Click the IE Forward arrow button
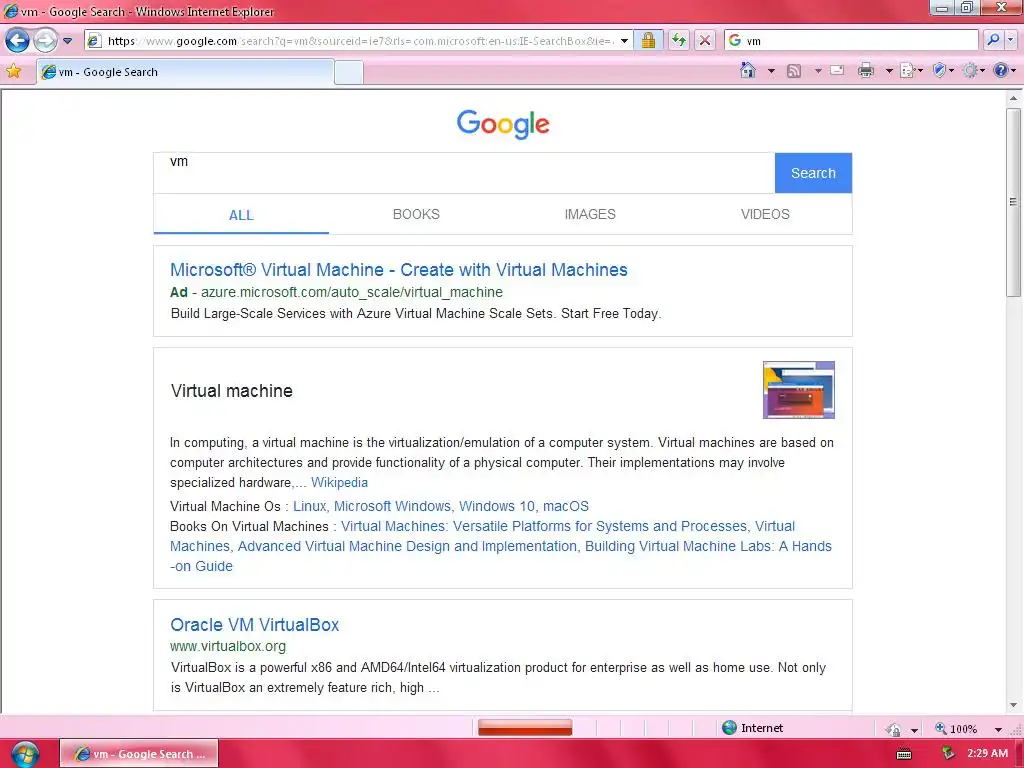 point(45,40)
